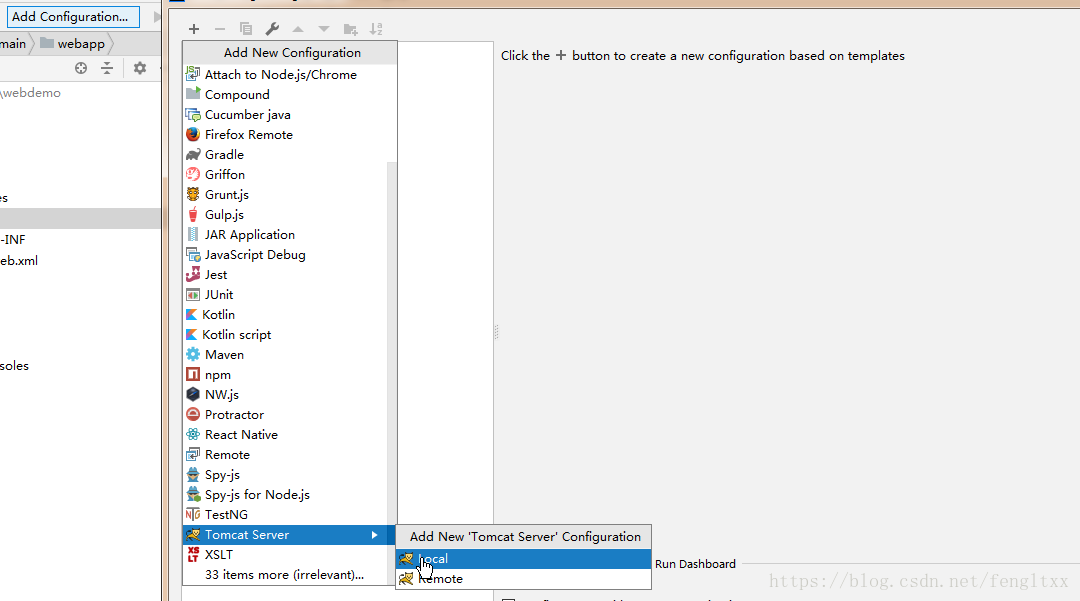Click the Gradle elephant icon
1080x601 pixels.
pos(193,154)
